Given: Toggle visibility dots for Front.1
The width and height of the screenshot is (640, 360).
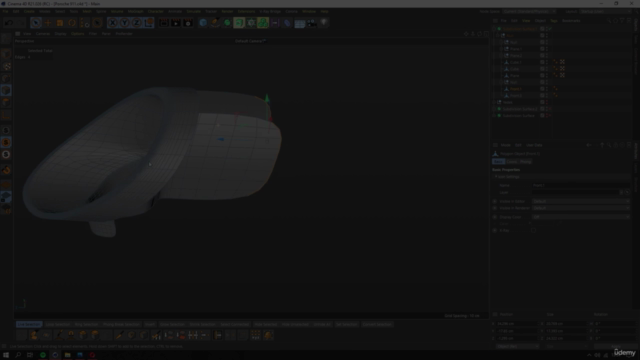Looking at the screenshot, I should [x=547, y=89].
